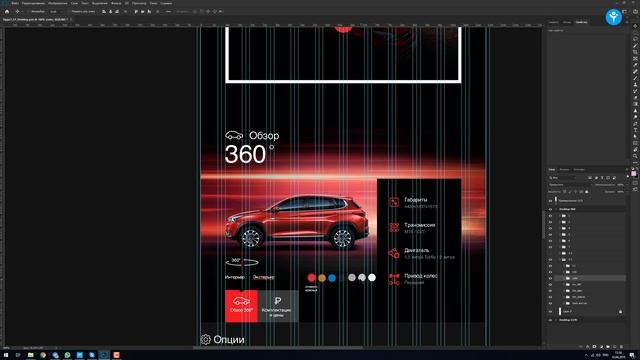The width and height of the screenshot is (640, 360).
Task: Switch to the Контуры tab
Action: click(x=579, y=169)
